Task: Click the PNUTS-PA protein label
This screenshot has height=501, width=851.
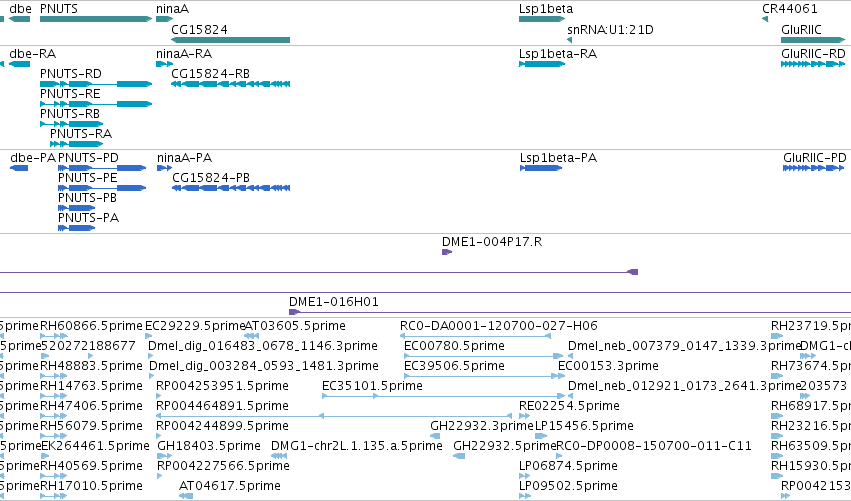Action: (x=88, y=218)
